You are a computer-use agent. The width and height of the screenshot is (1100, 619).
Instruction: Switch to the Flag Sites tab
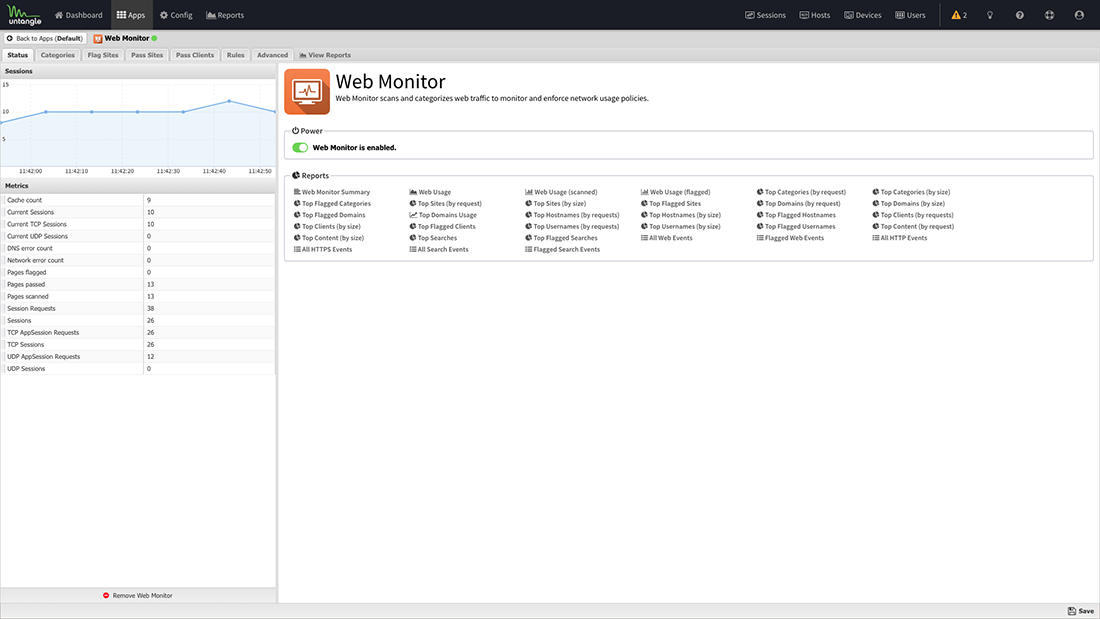coord(103,55)
